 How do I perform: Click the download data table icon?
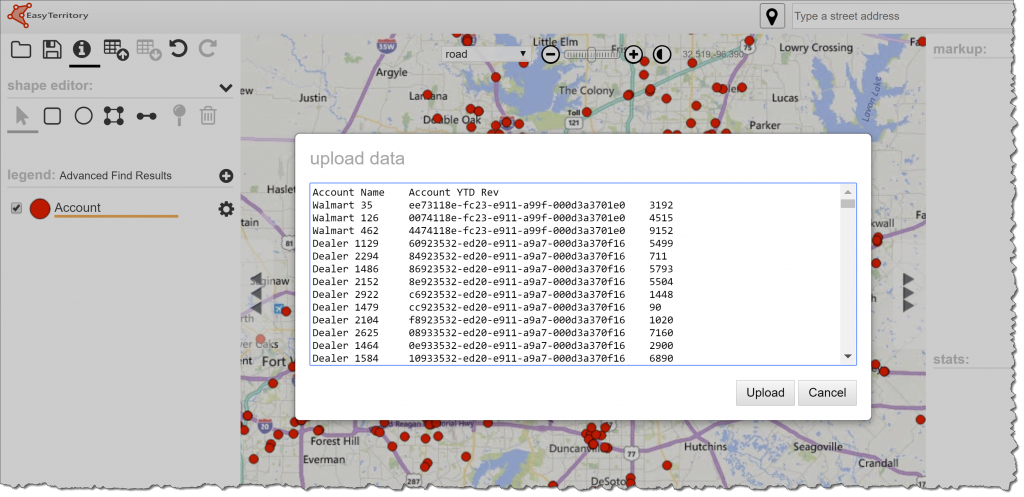tap(149, 50)
